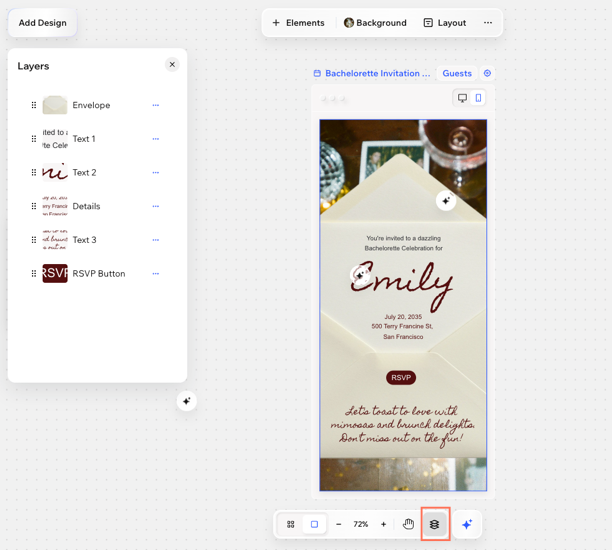Open more options for Text 1 layer
612x550 pixels.
(x=156, y=139)
